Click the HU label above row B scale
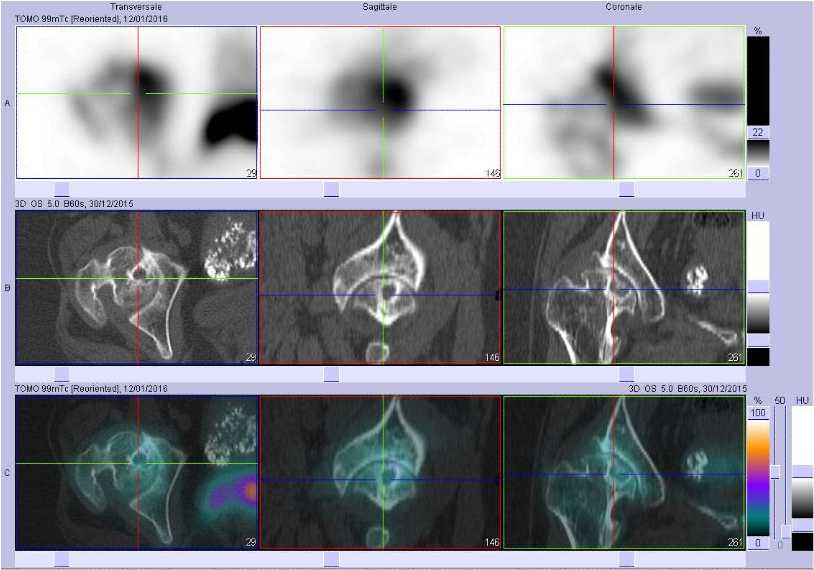The width and height of the screenshot is (814, 570). 758,215
